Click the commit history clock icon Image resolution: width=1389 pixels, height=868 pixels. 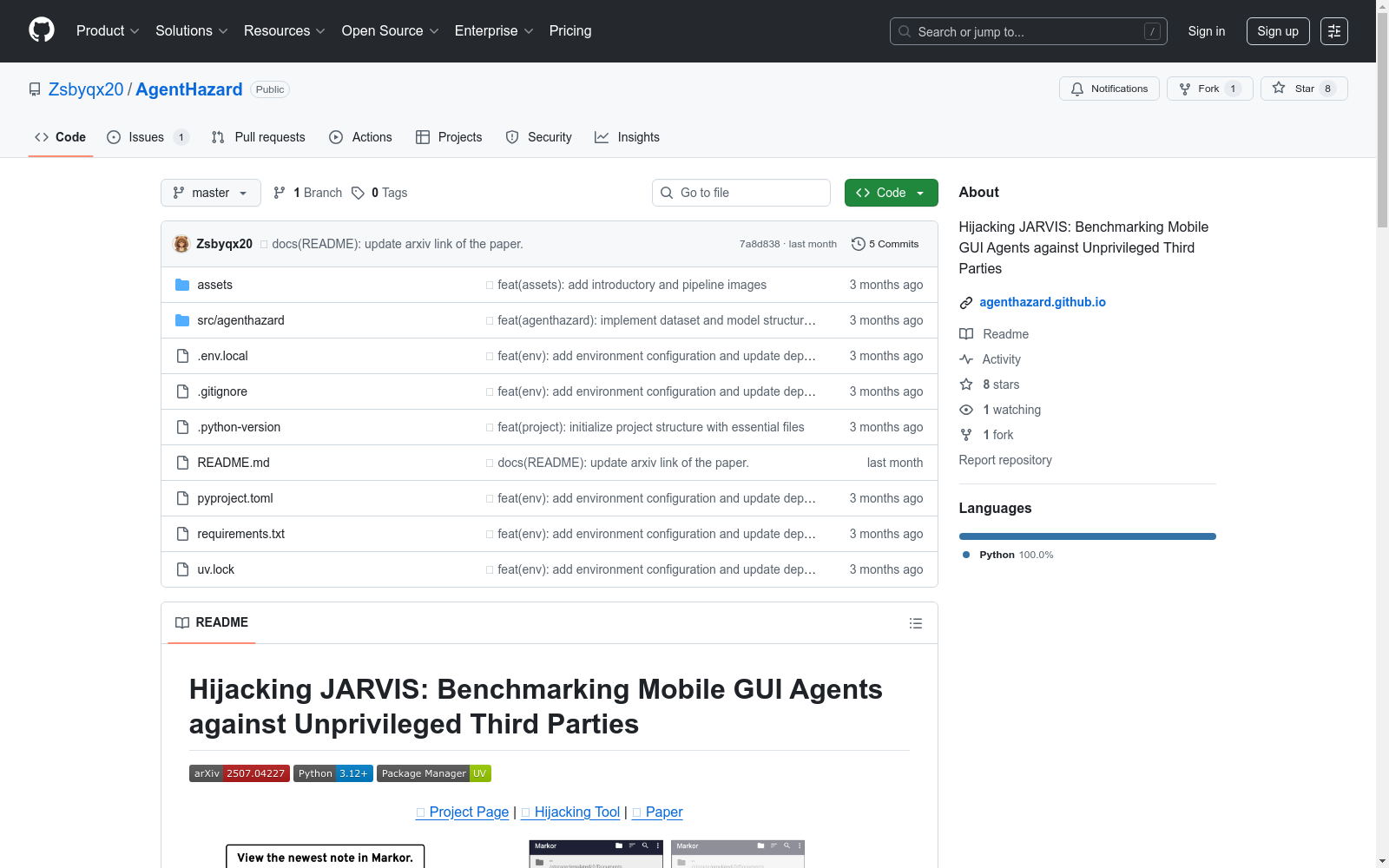[x=859, y=244]
